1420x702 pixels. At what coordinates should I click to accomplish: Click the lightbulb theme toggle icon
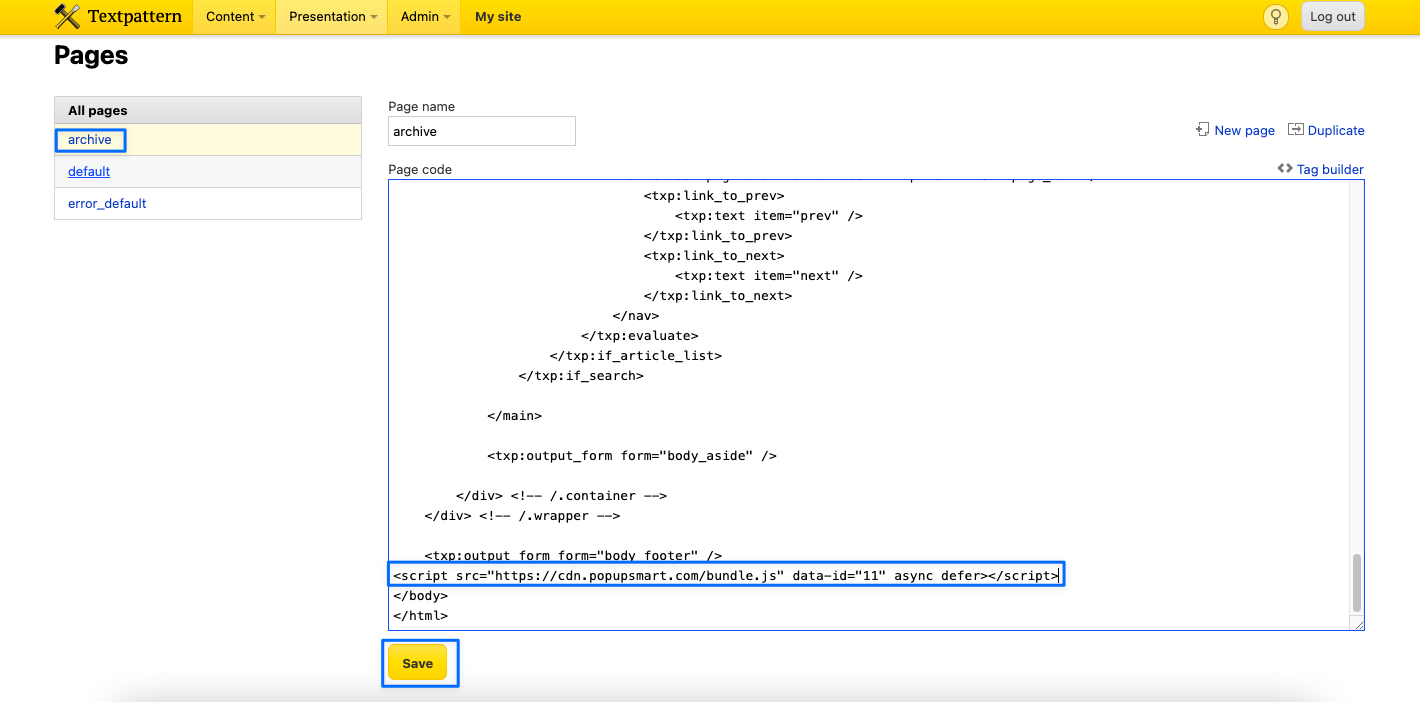tap(1275, 16)
